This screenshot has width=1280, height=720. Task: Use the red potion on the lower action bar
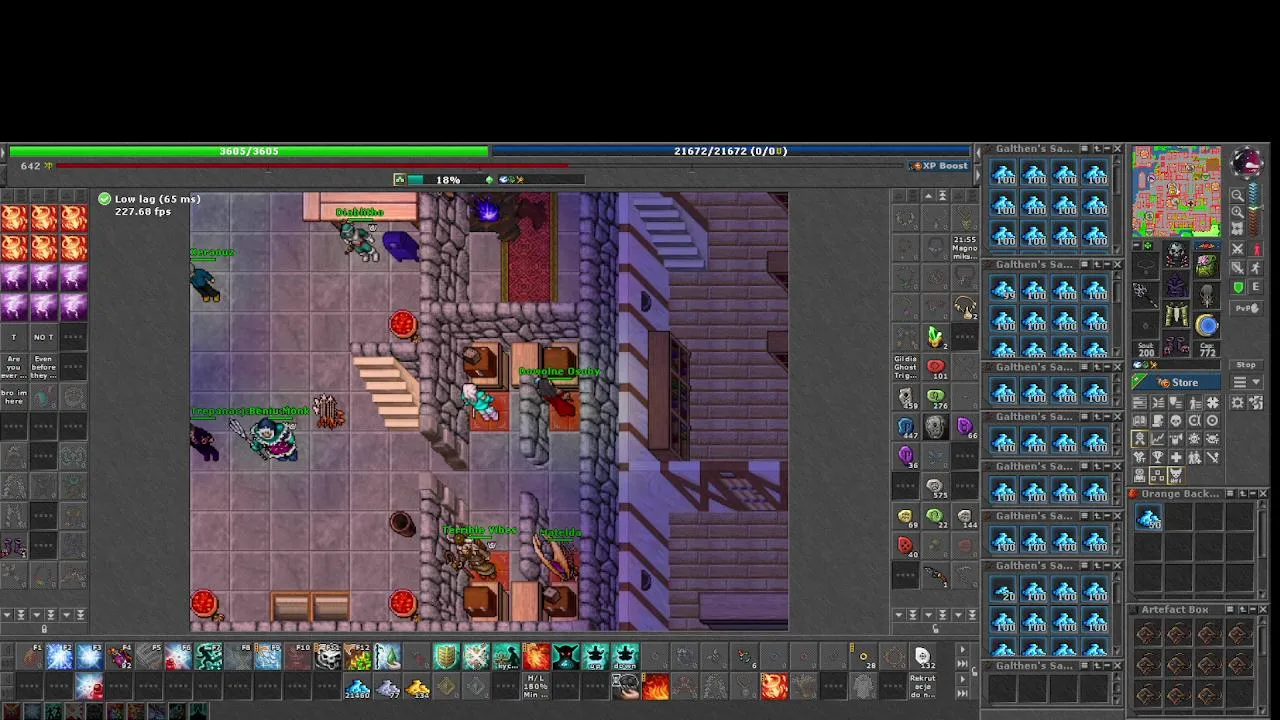89,687
